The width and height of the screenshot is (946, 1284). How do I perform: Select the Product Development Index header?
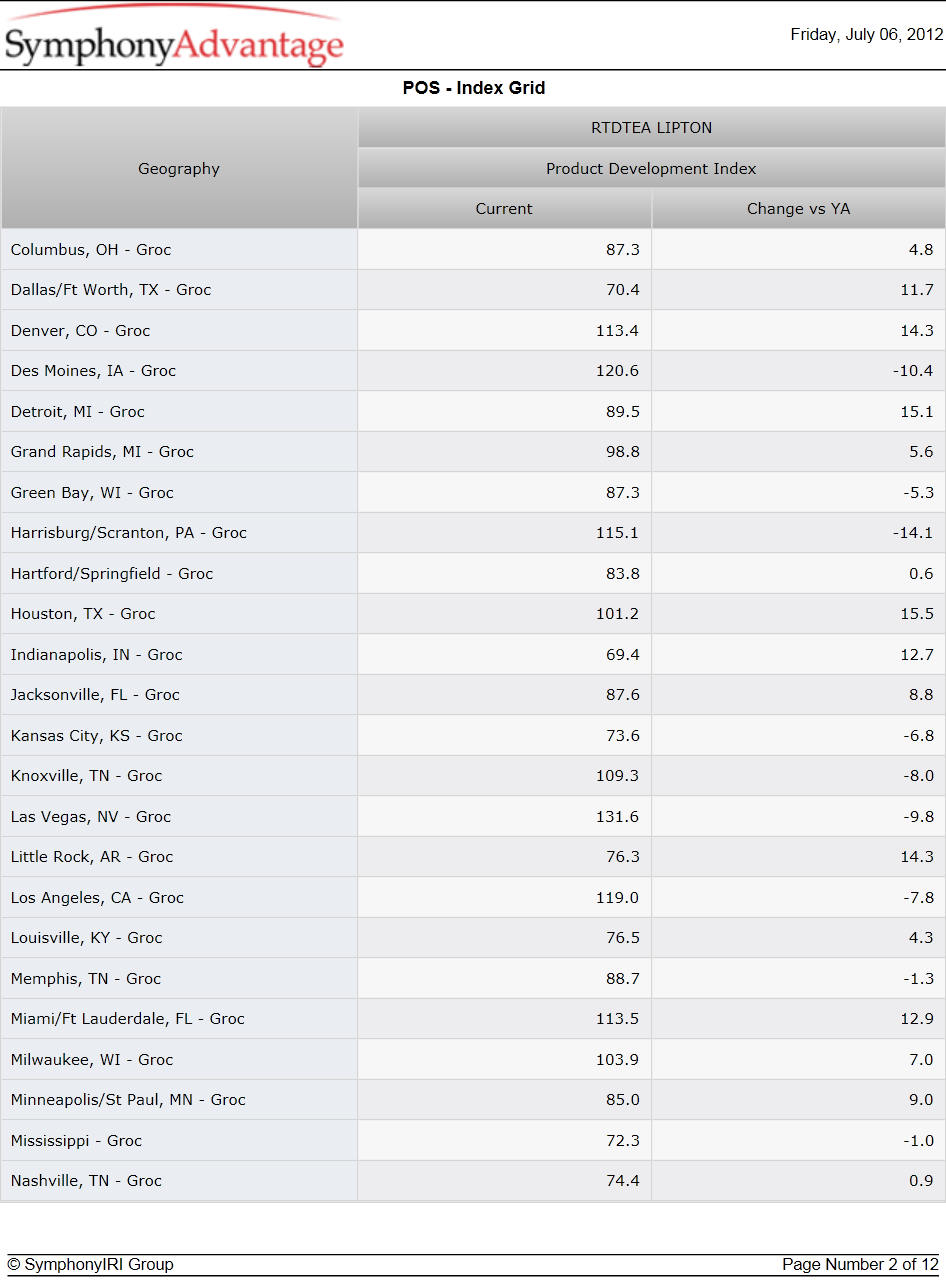(x=651, y=168)
